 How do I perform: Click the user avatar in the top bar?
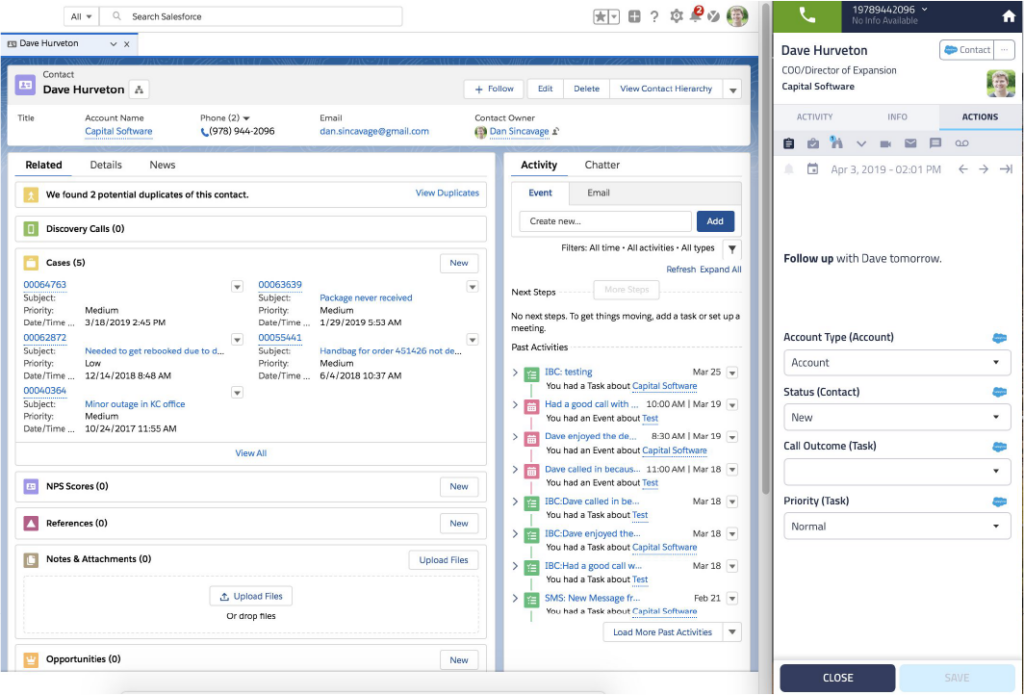coord(737,16)
